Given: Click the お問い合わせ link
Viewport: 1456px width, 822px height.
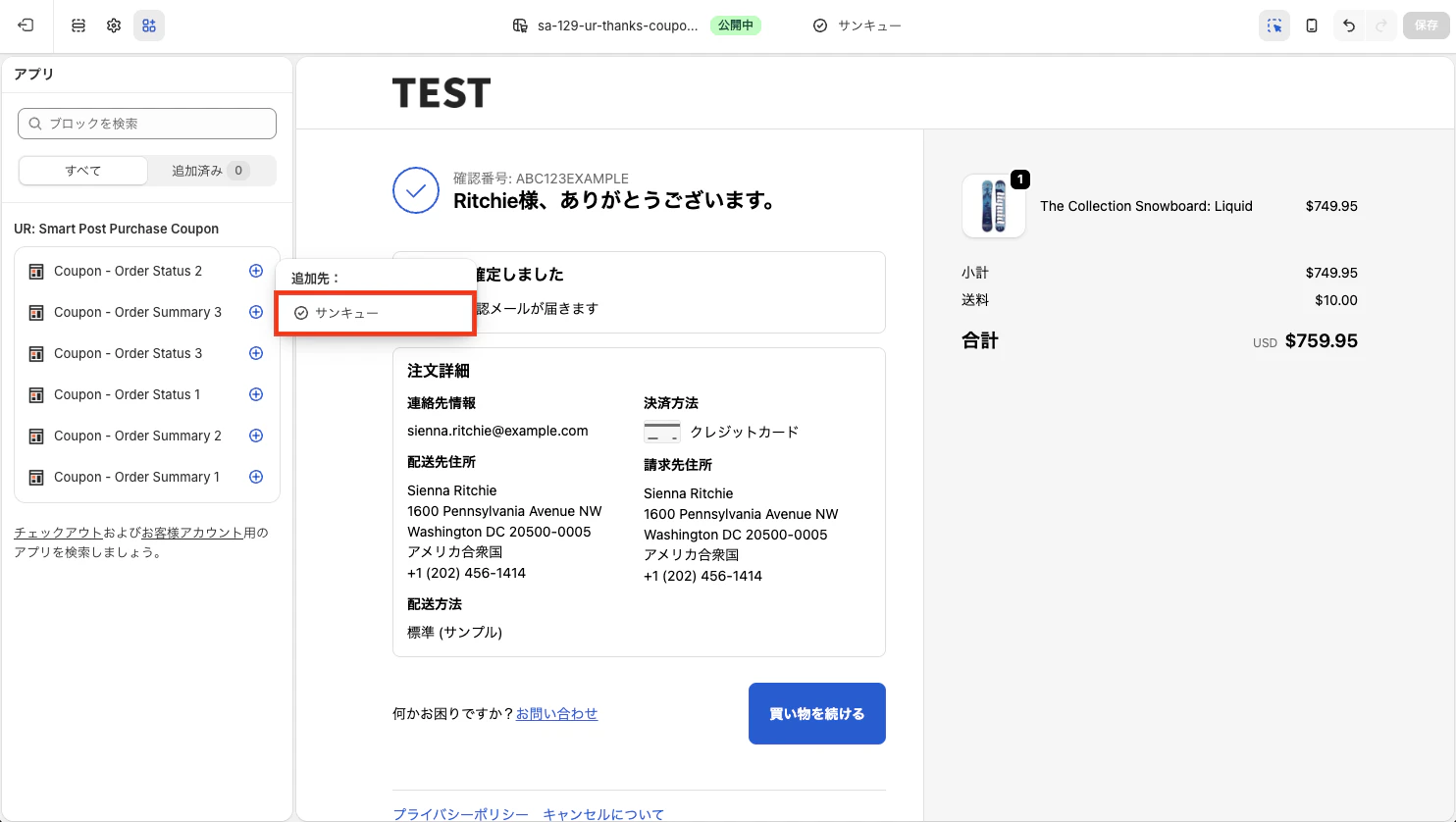Looking at the screenshot, I should click(x=556, y=714).
